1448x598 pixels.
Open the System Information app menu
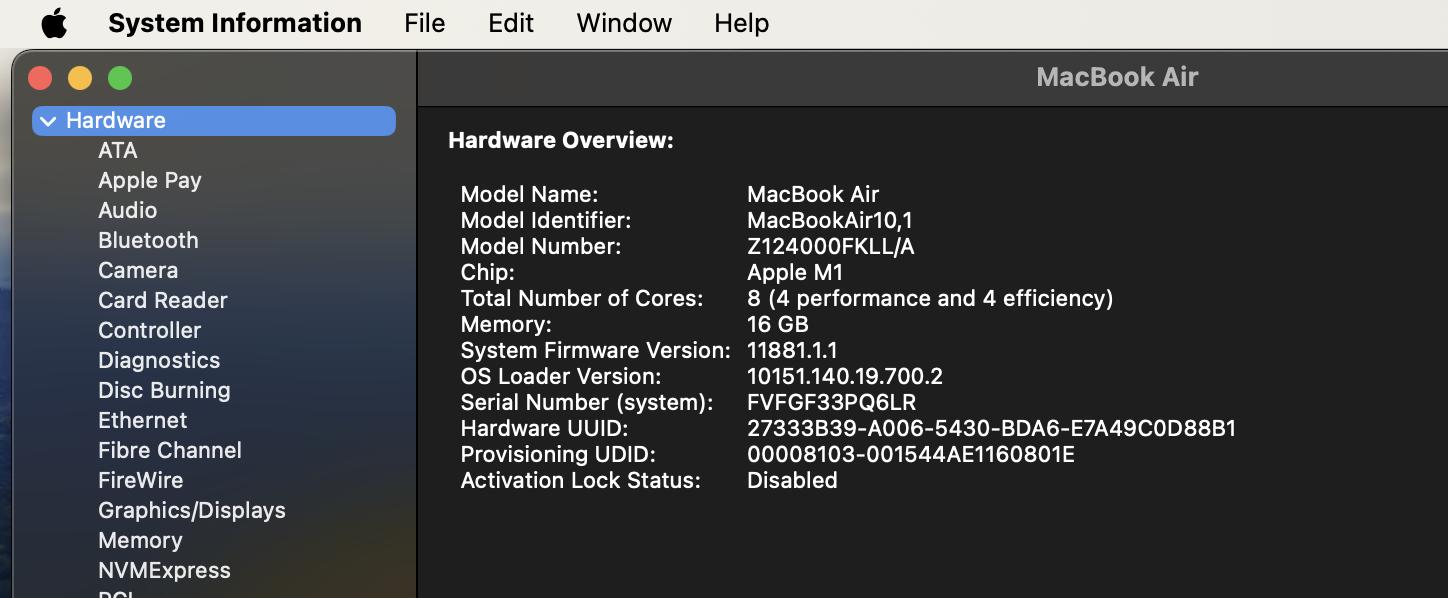click(235, 23)
